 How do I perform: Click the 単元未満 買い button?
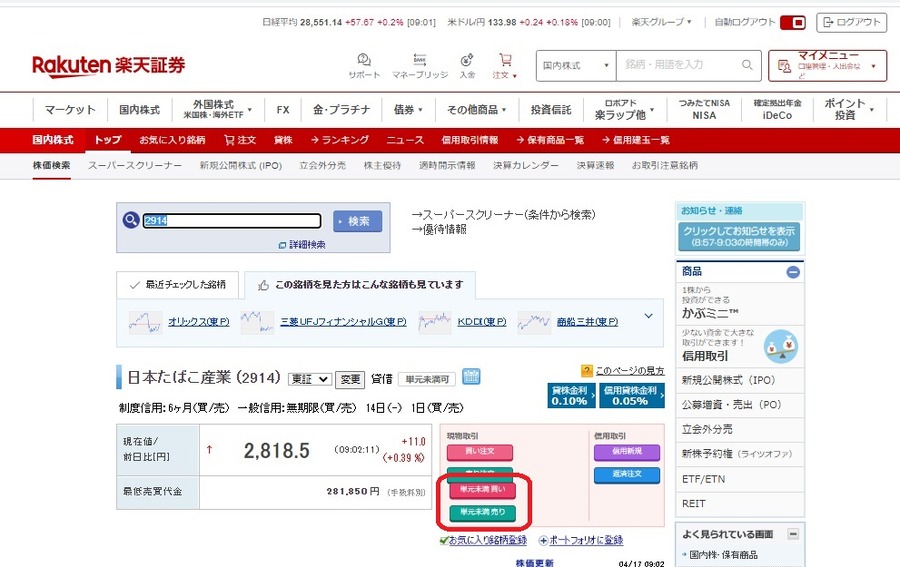point(483,490)
